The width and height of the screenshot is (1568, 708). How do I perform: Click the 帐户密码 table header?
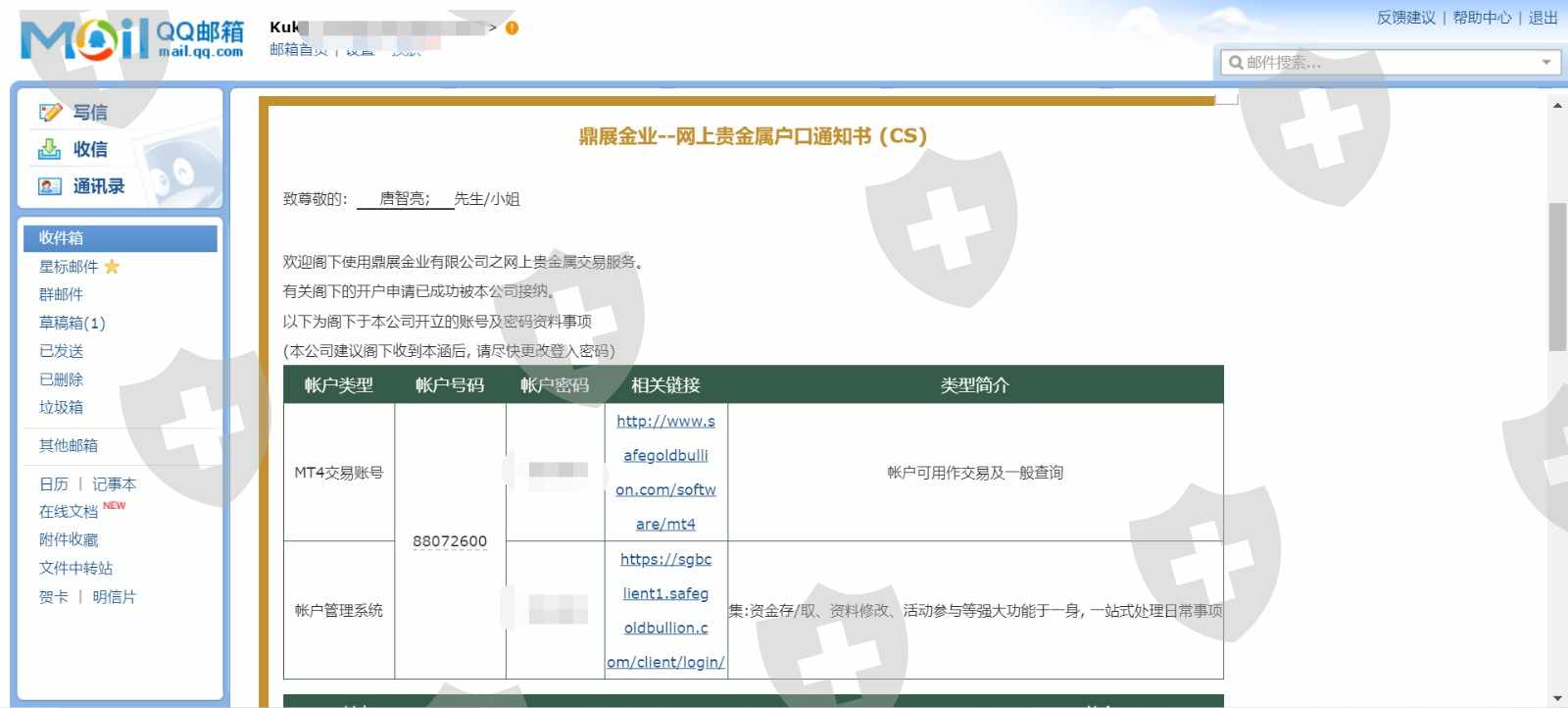coord(555,385)
